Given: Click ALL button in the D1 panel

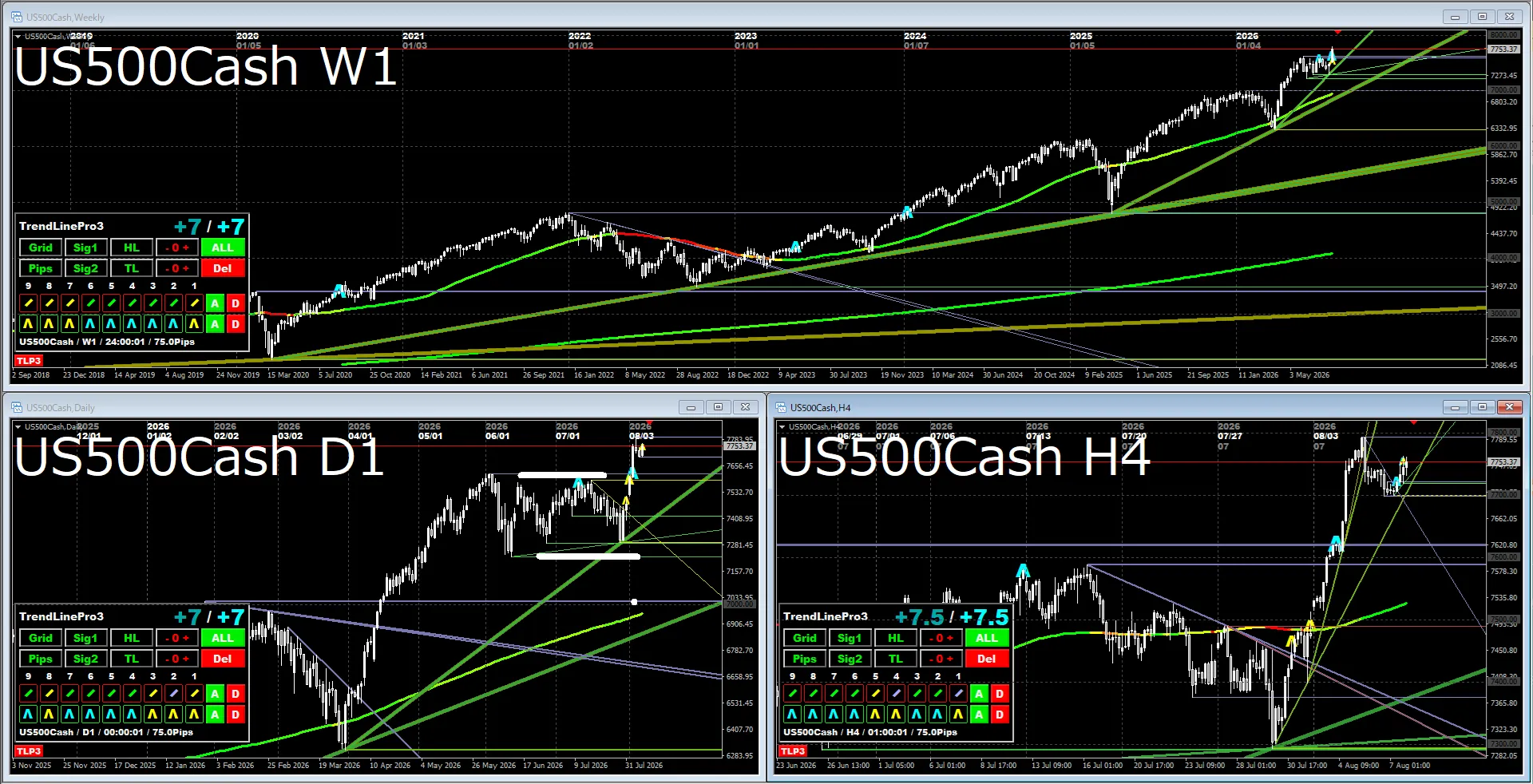Looking at the screenshot, I should [223, 638].
